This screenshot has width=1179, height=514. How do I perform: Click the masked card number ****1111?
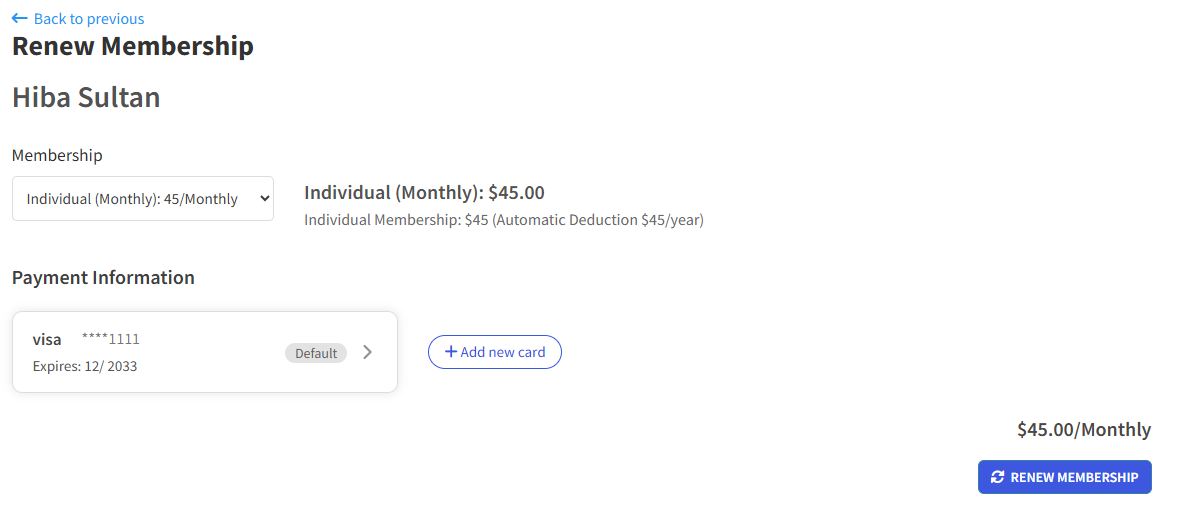[111, 340]
